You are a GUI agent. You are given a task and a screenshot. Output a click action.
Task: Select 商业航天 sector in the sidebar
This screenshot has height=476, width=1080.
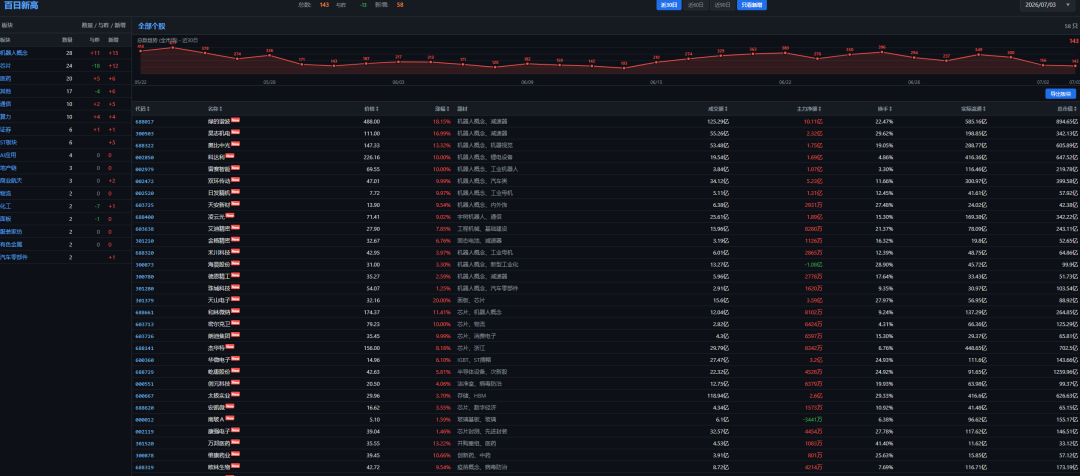coord(11,180)
